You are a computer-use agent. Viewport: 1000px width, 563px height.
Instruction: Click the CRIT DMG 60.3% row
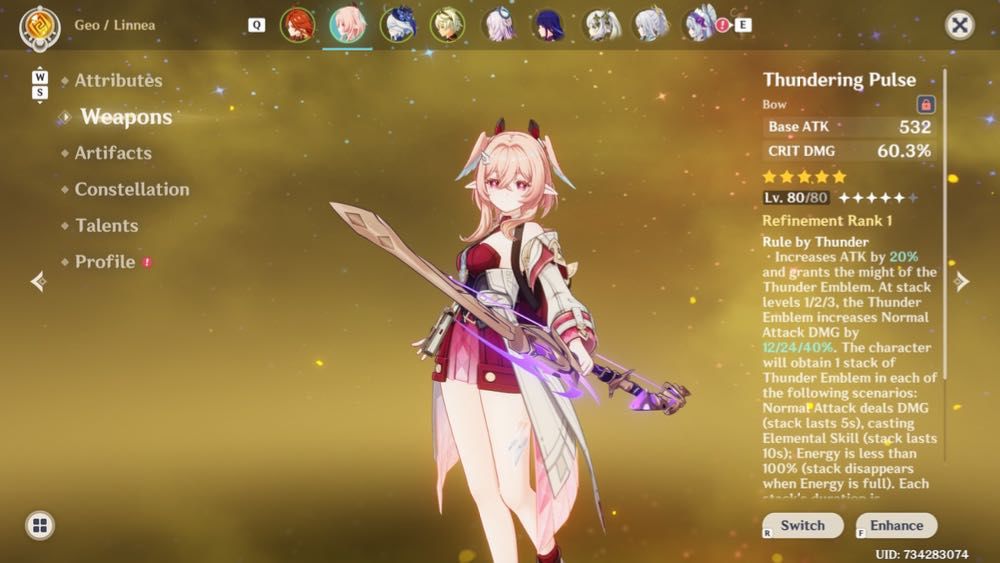(x=849, y=151)
